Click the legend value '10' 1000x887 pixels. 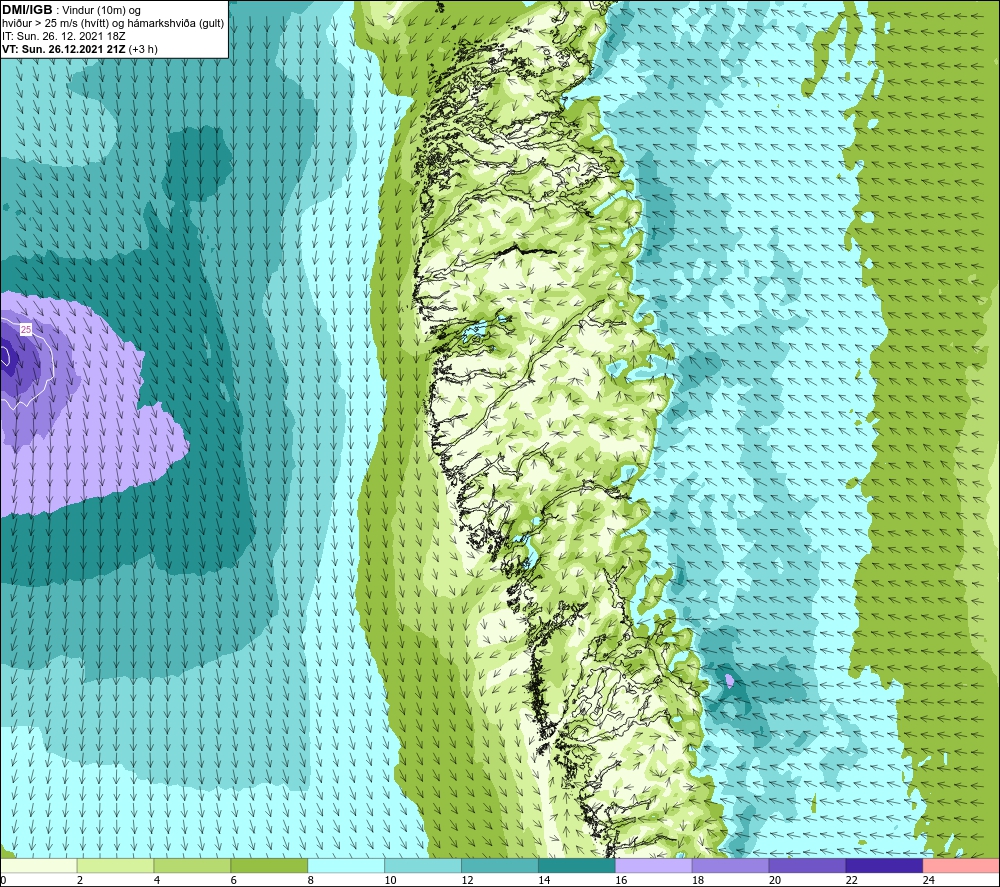pyautogui.click(x=390, y=880)
